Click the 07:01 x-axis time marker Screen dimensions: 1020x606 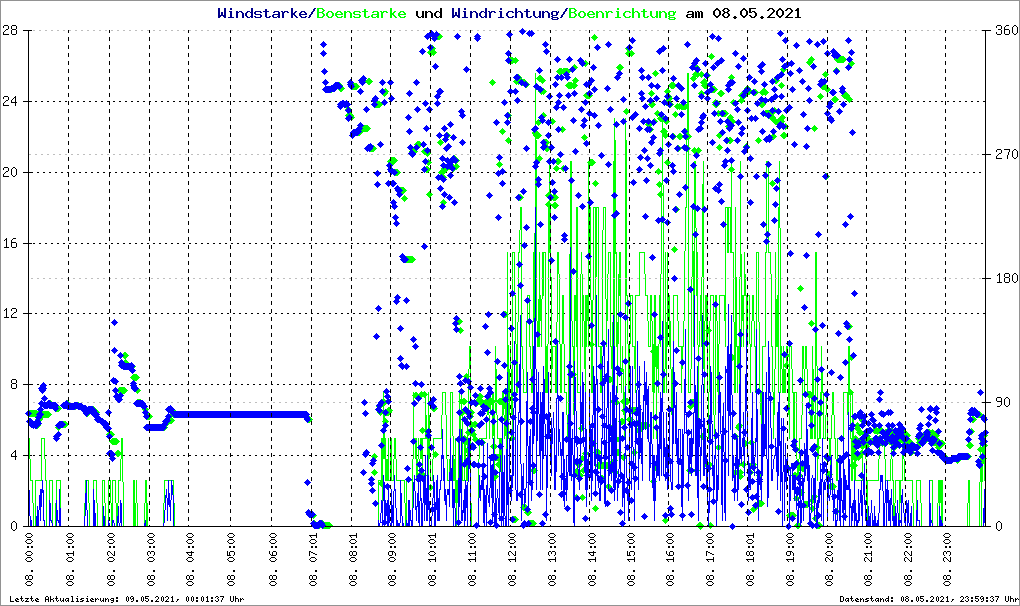point(312,560)
